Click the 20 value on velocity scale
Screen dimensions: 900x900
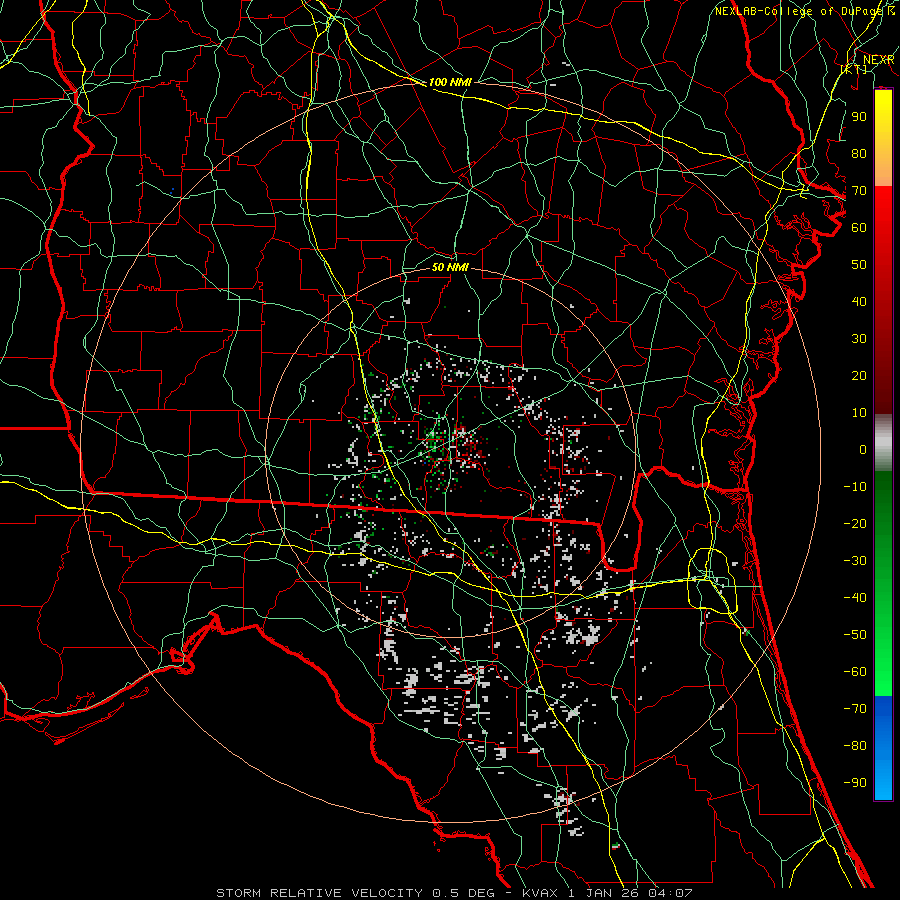[x=859, y=375]
